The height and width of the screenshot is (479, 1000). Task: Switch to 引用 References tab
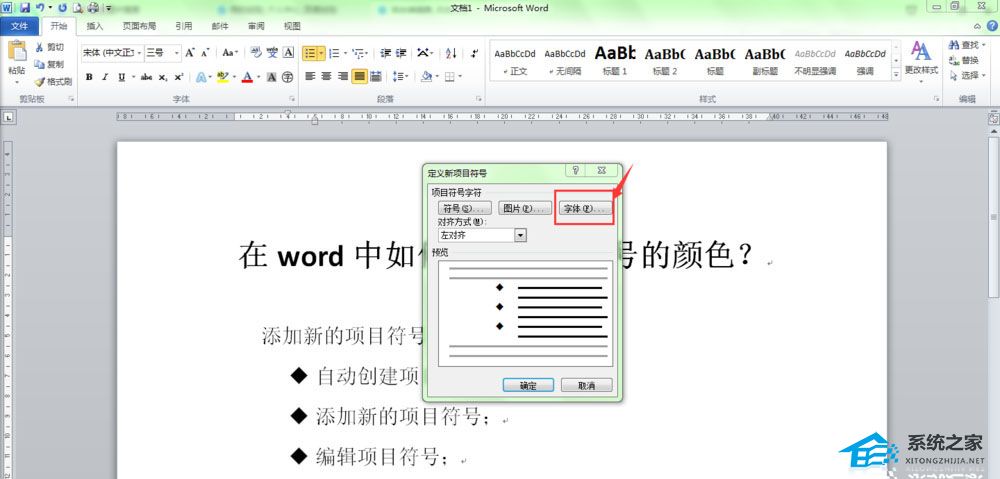(x=184, y=26)
